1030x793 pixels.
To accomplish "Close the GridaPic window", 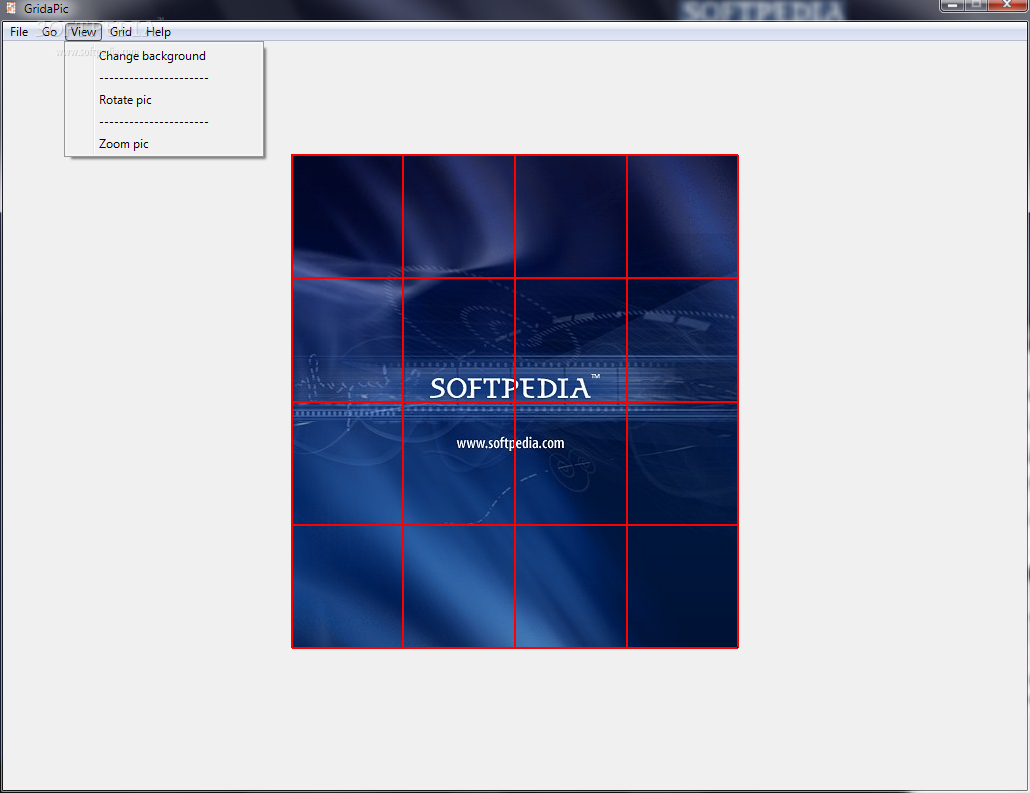I will [1008, 5].
